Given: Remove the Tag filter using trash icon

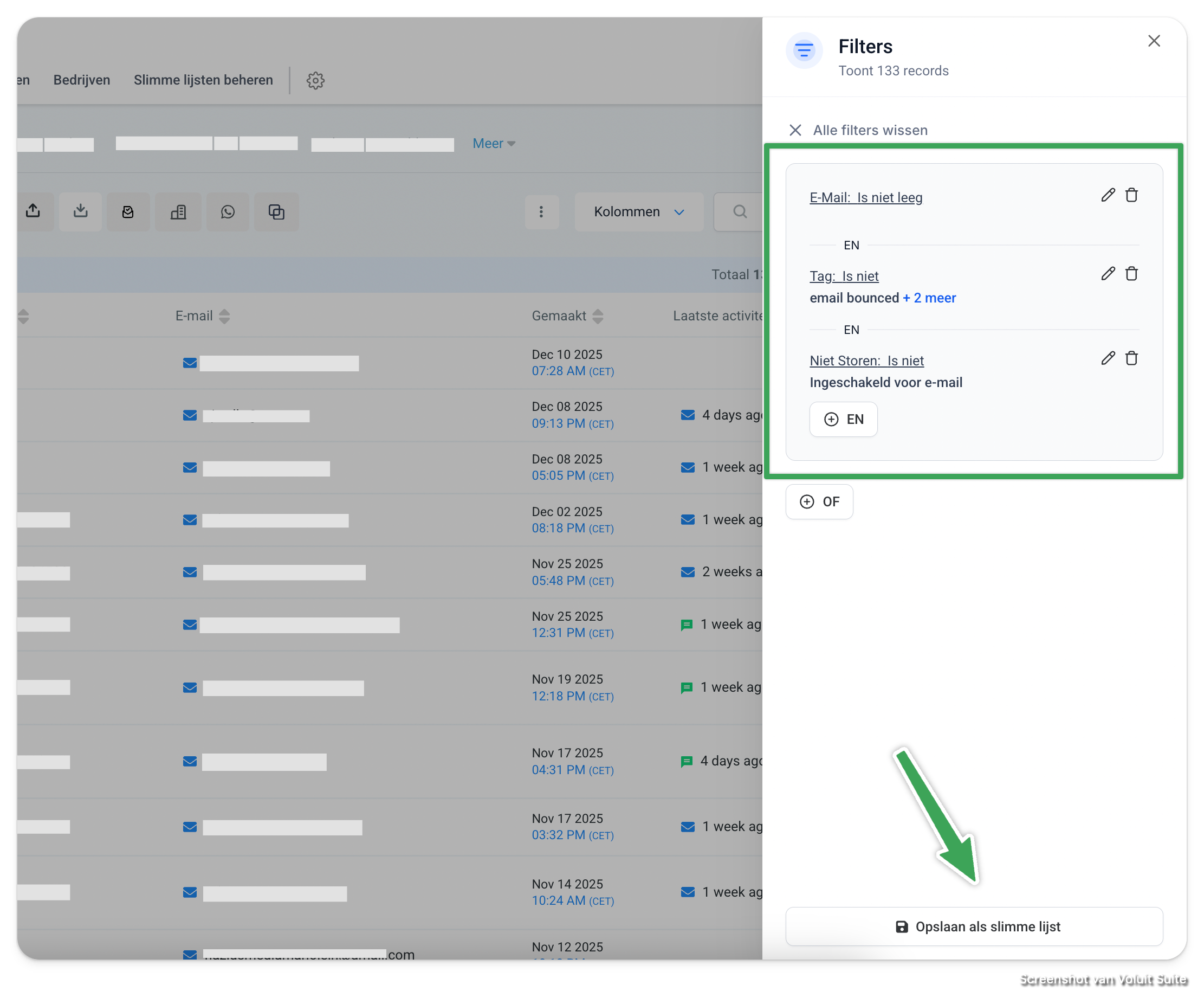Looking at the screenshot, I should click(x=1131, y=274).
